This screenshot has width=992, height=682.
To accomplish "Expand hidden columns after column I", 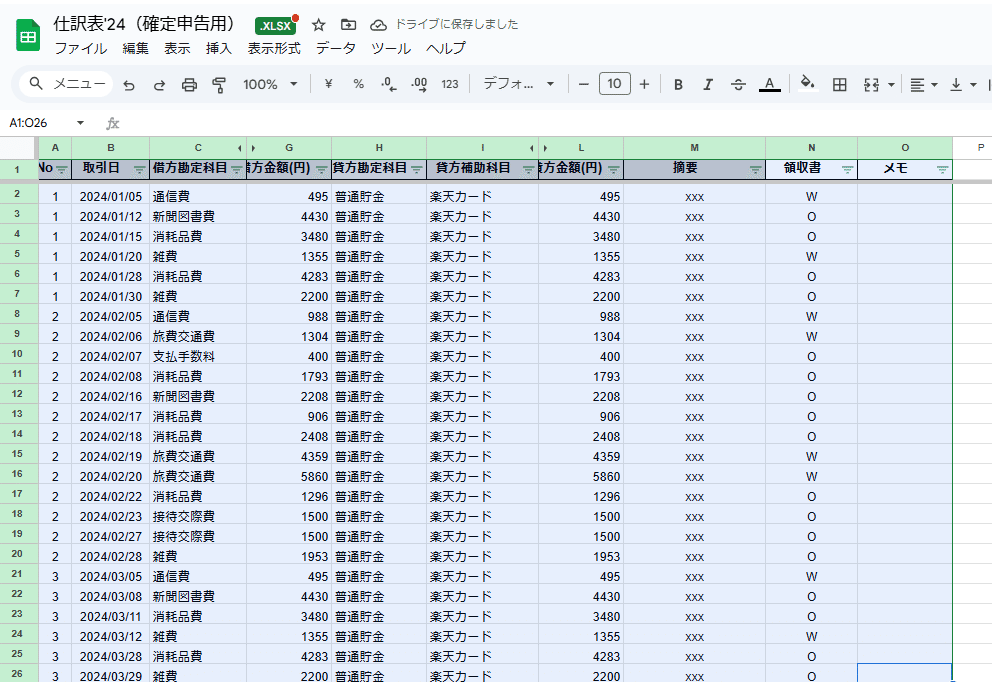I will (x=532, y=148).
